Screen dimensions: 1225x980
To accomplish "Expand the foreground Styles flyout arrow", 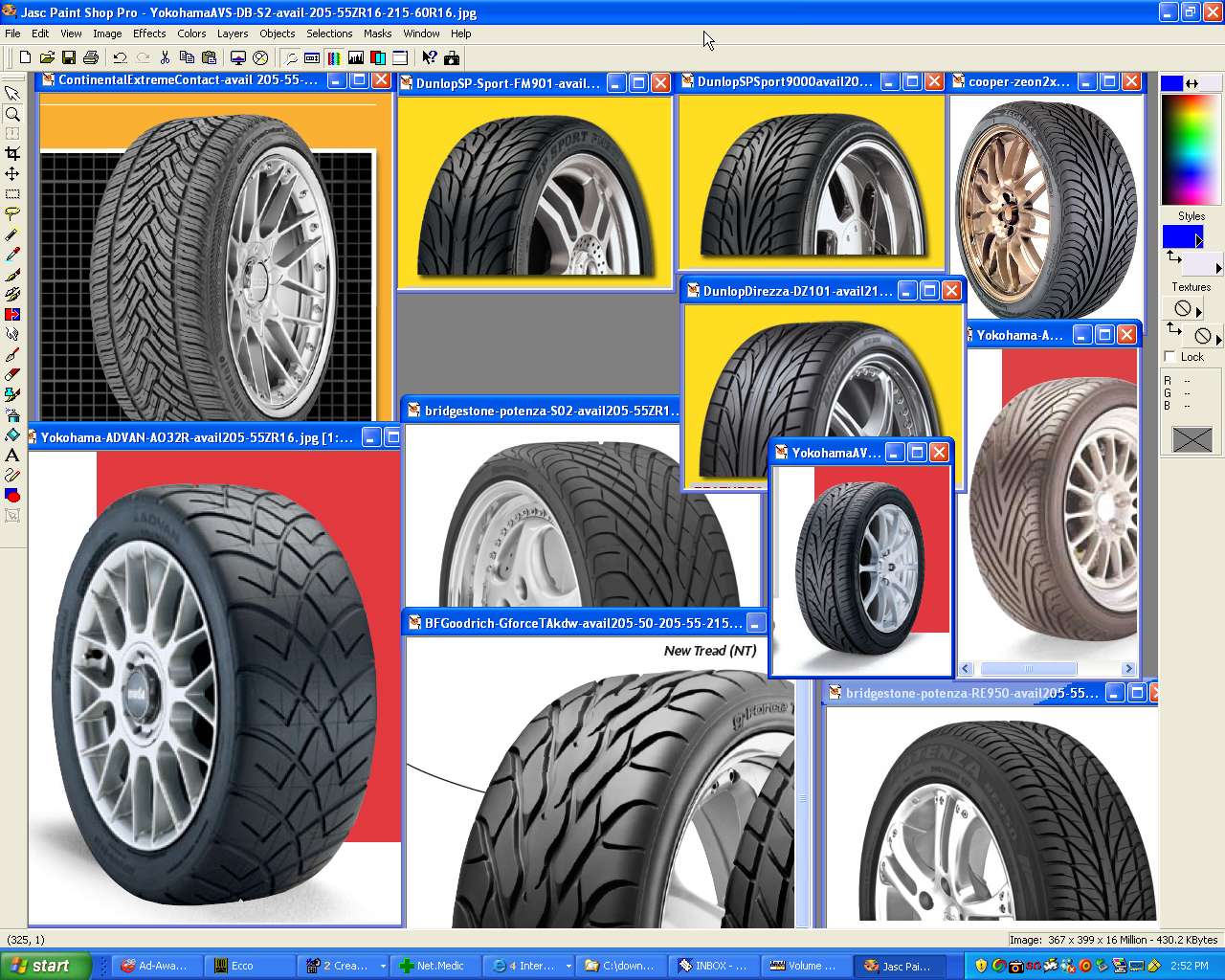I will click(x=1199, y=240).
